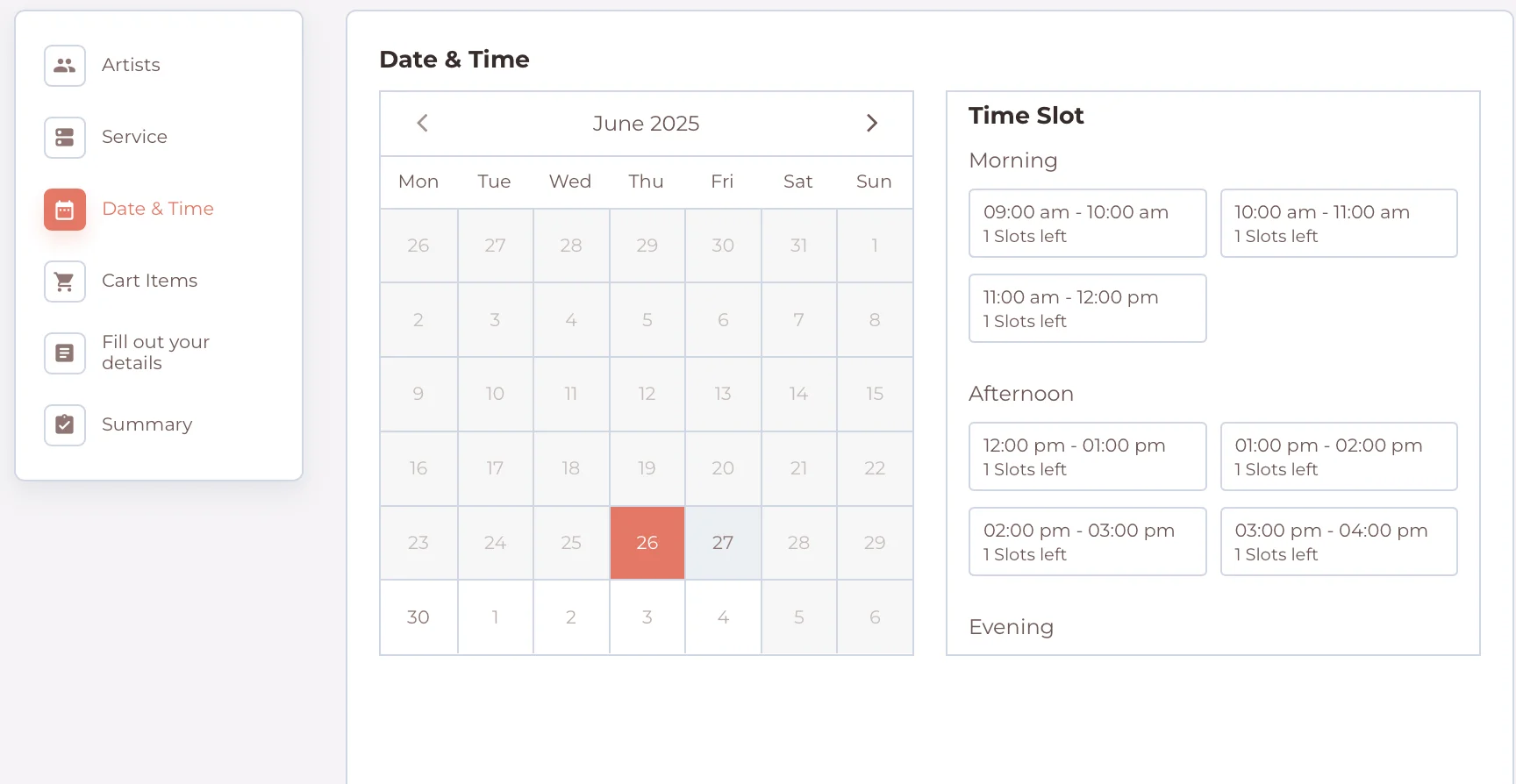This screenshot has height=784, width=1516.
Task: Choose the 10:00 am - 11:00 am slot
Action: coord(1338,223)
